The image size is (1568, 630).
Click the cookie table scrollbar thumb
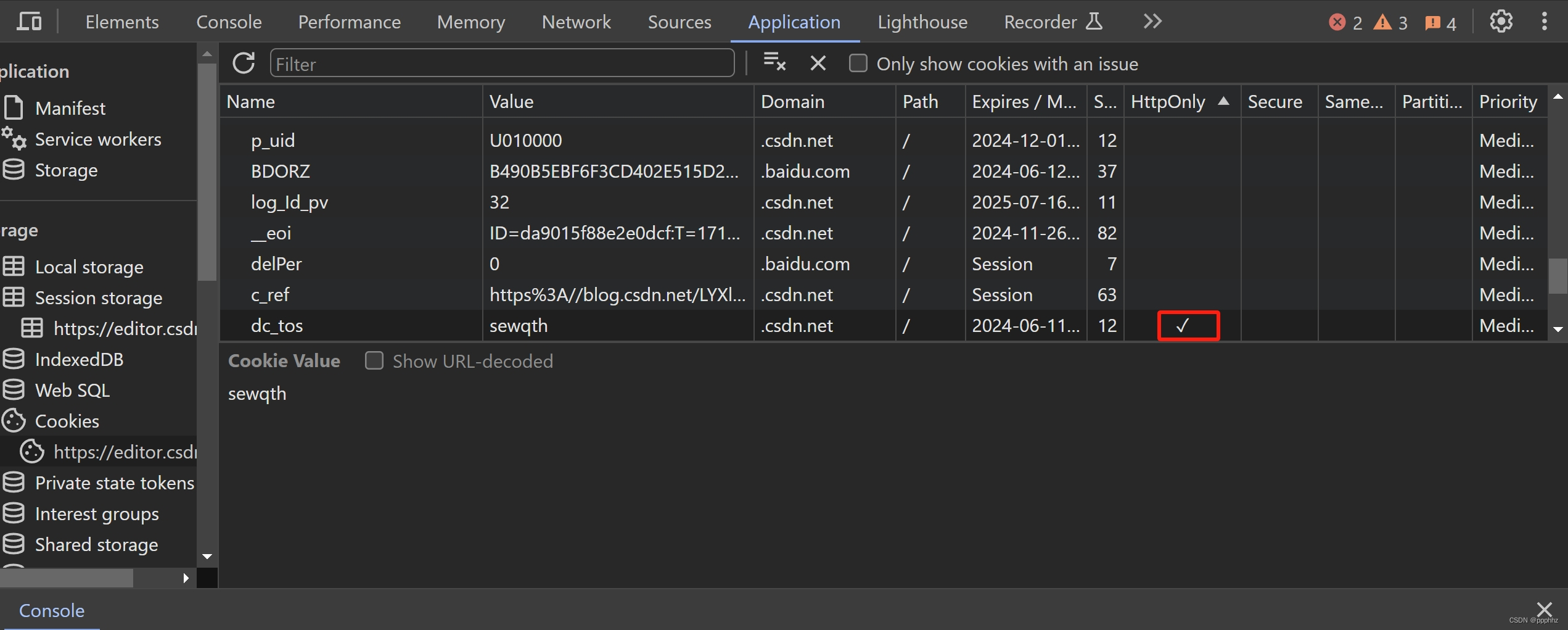pyautogui.click(x=1558, y=276)
